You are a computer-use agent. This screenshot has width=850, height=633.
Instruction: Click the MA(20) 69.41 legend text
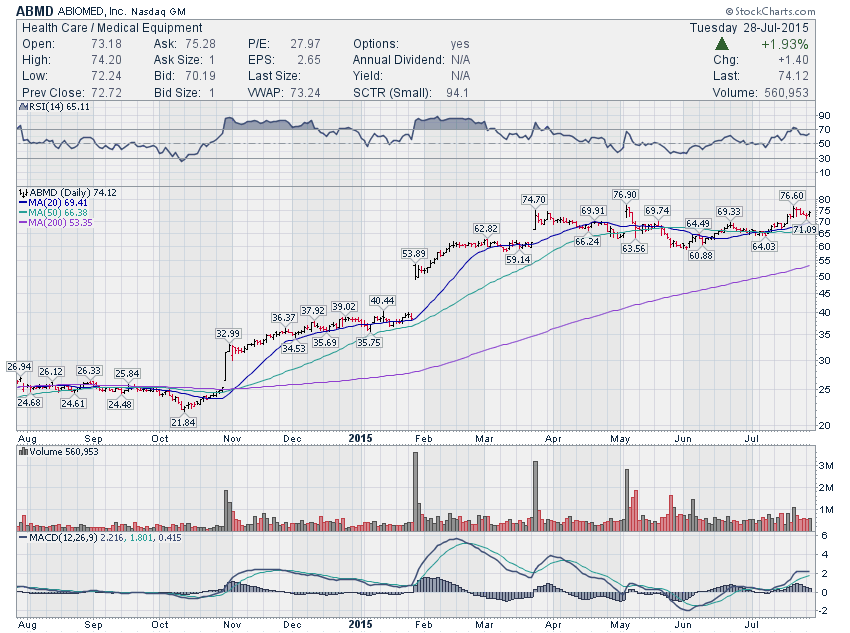coord(57,203)
